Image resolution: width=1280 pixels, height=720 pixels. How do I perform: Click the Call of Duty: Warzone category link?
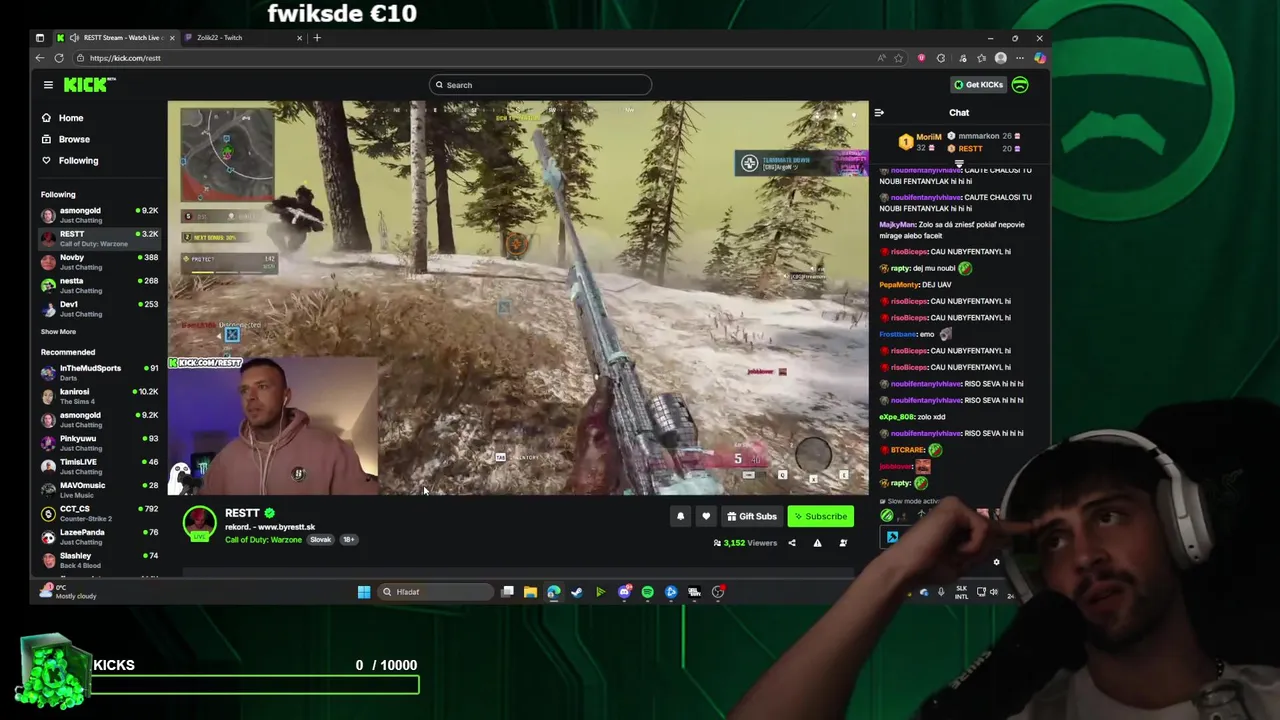pyautogui.click(x=263, y=540)
